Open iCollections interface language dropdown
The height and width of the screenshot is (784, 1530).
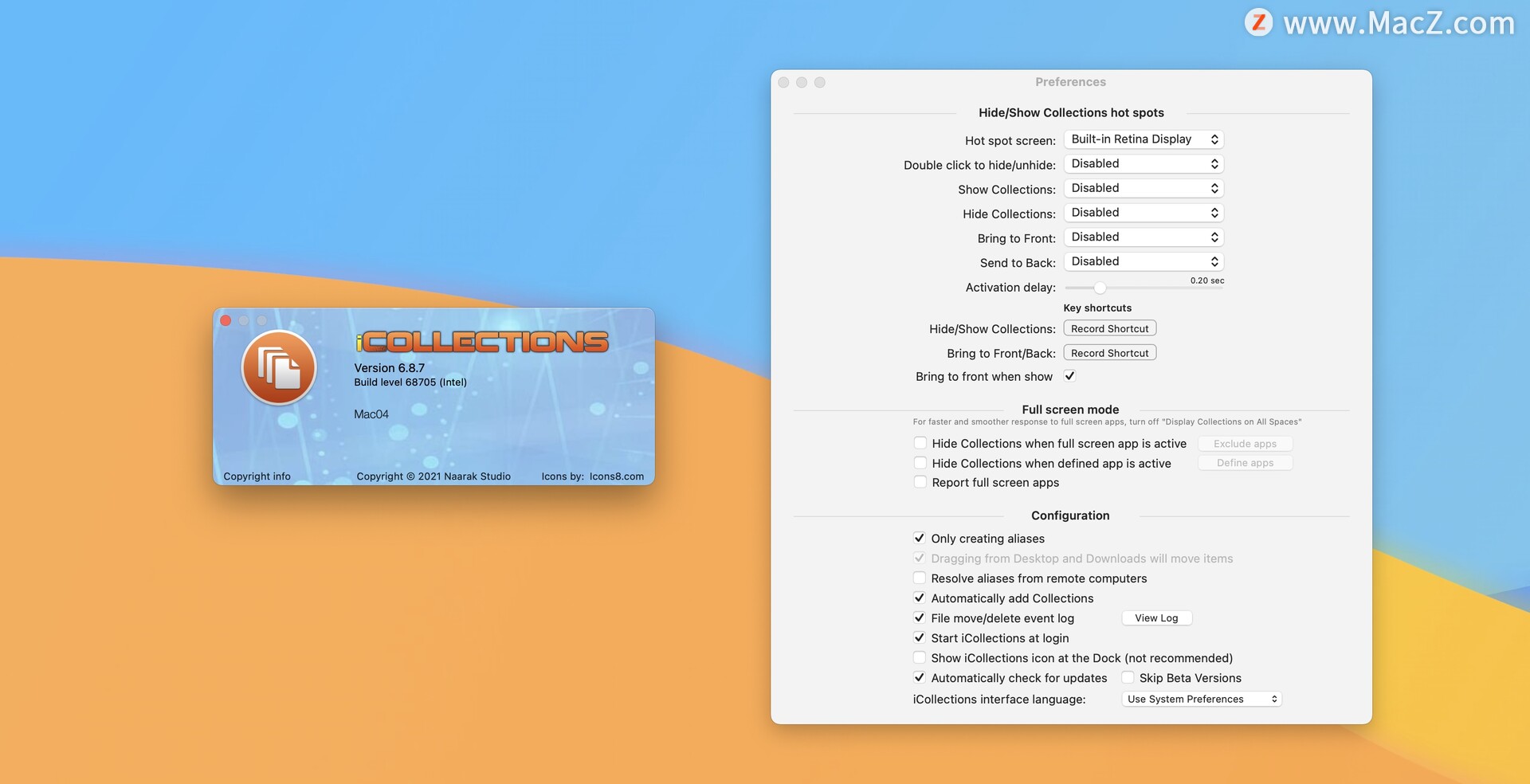pos(1202,700)
